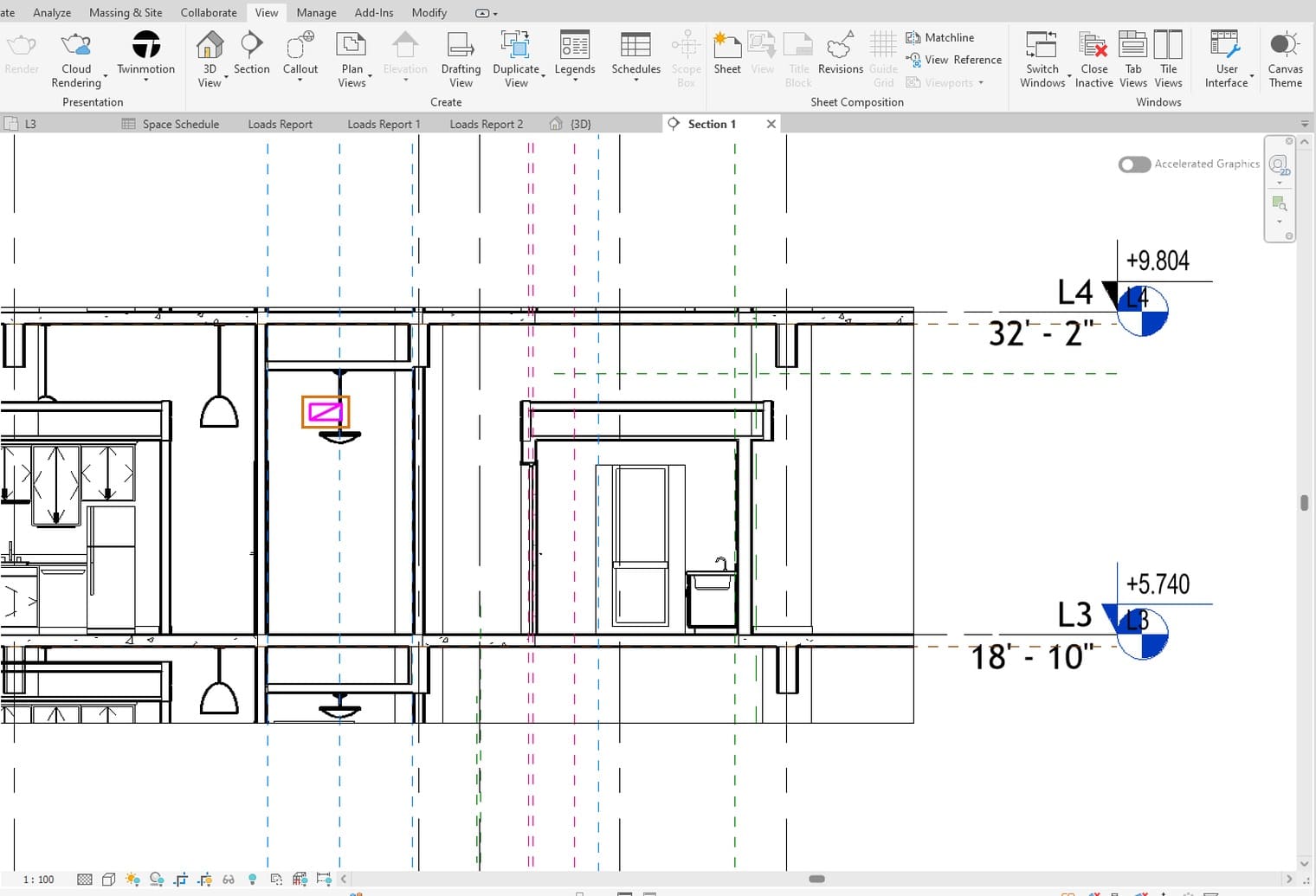Screen dimensions: 1316x896
Task: Create a new Sheet
Action: 727,52
